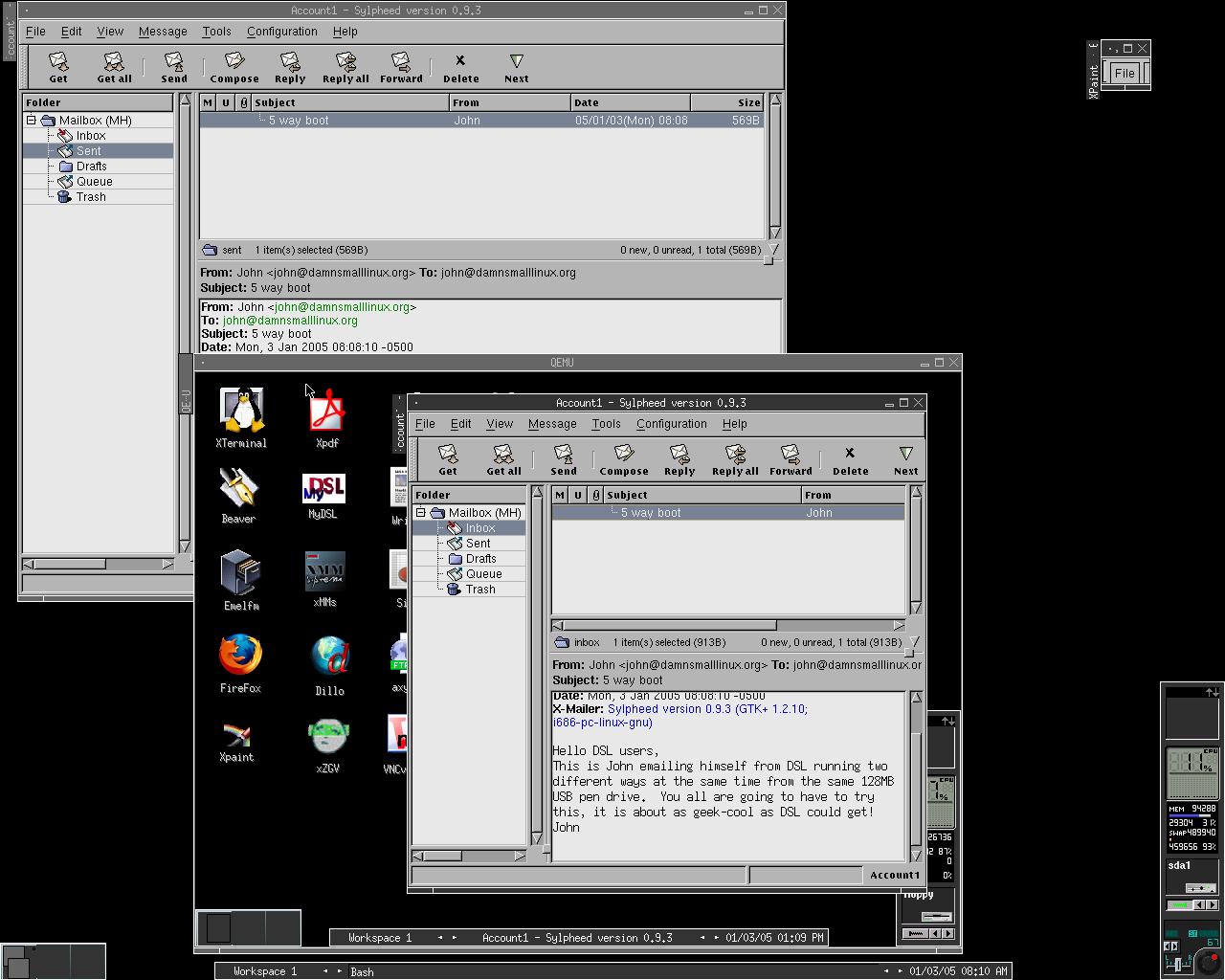Click Get mail icon in outer Sylpheed window
Image resolution: width=1225 pixels, height=980 pixels.
pyautogui.click(x=58, y=68)
